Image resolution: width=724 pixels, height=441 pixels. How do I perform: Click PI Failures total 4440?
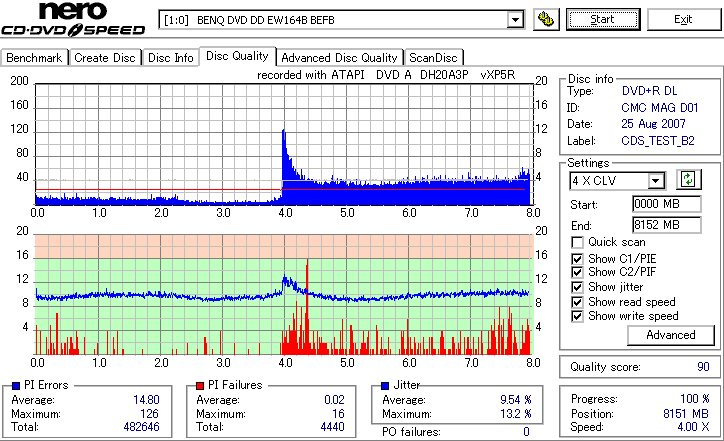click(332, 427)
